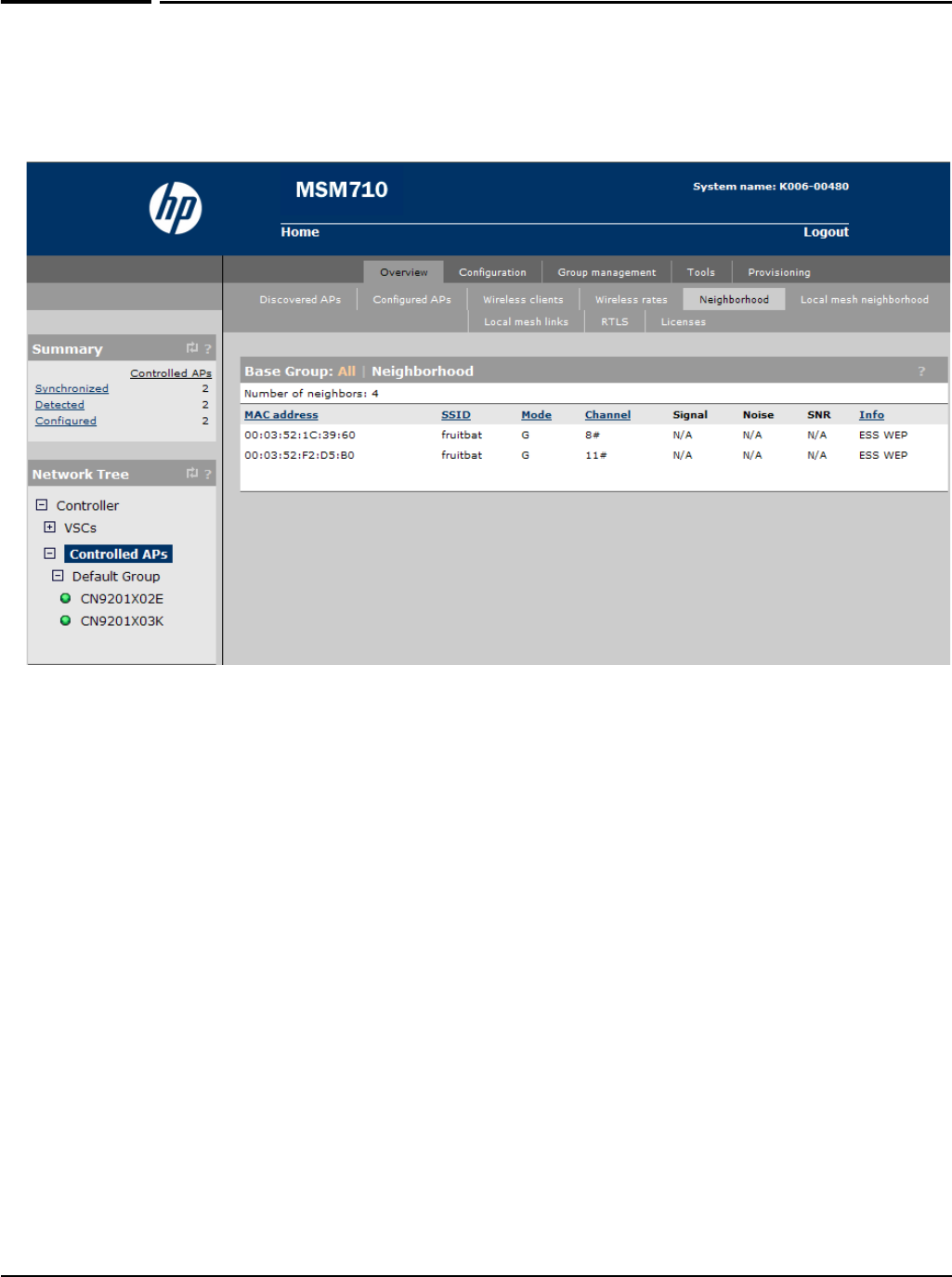
Task: Show Configured APs subtab
Action: tap(411, 299)
